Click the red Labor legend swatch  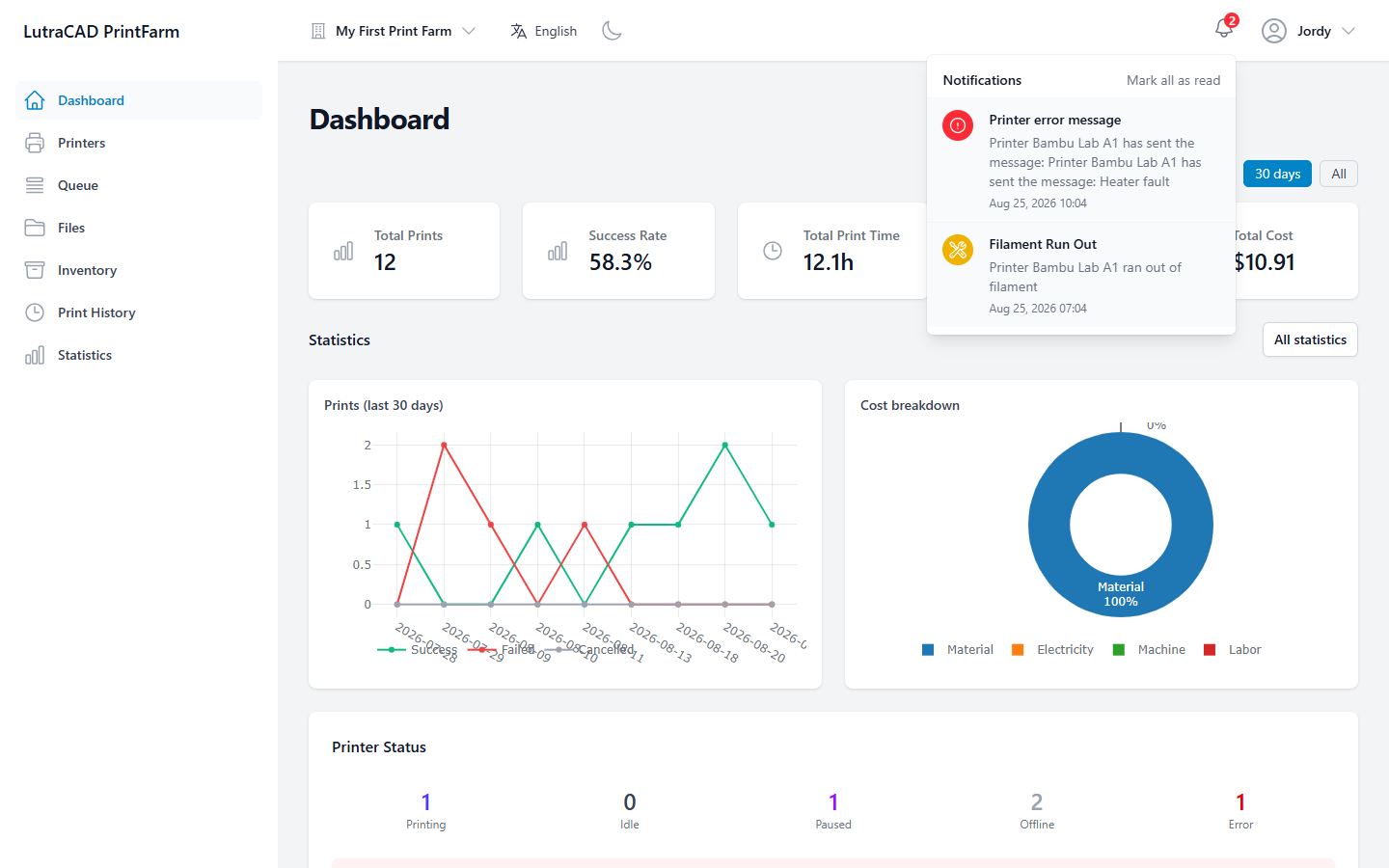[x=1210, y=650]
